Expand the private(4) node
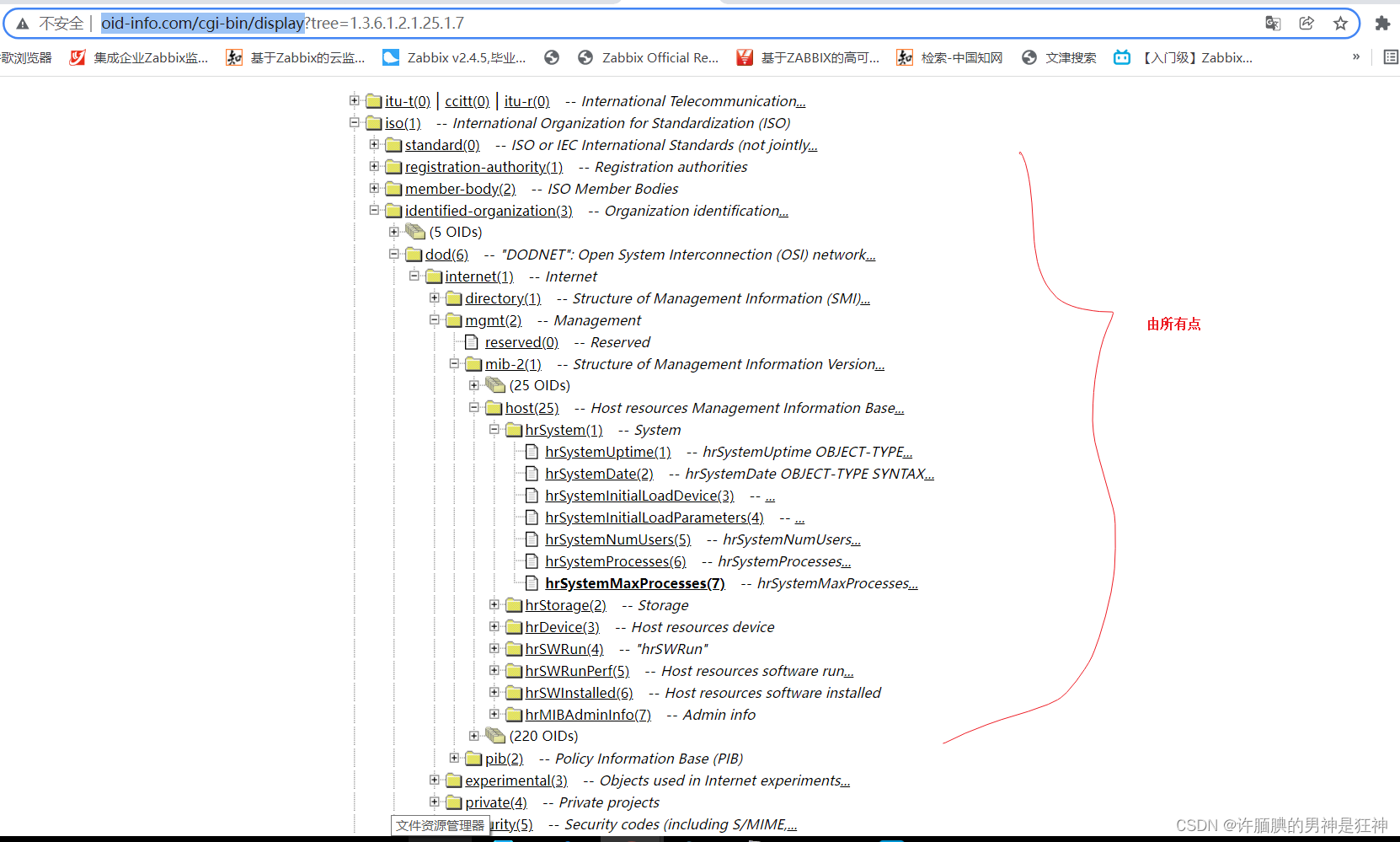1400x842 pixels. coord(435,802)
